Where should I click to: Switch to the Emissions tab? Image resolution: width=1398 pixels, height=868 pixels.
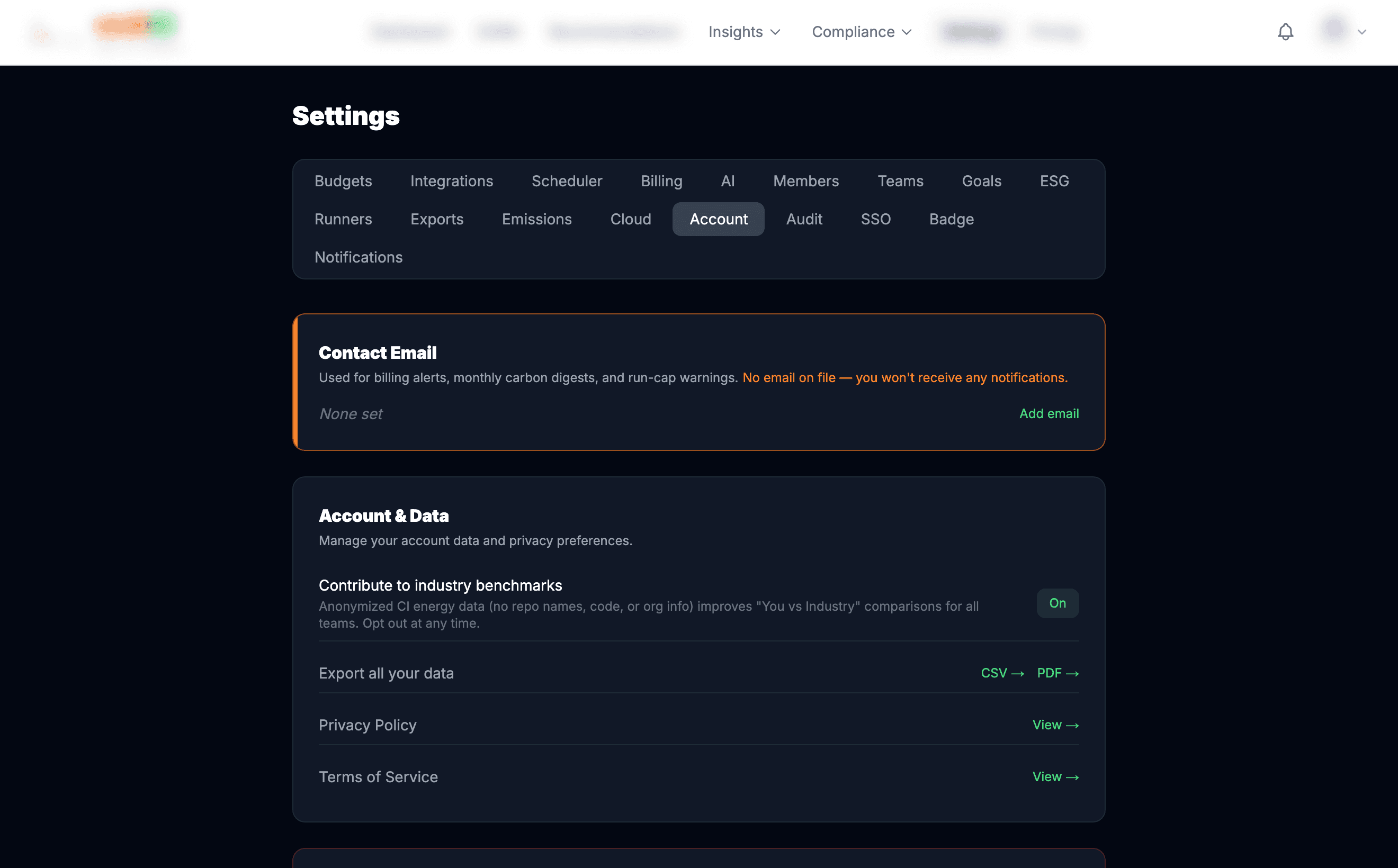click(536, 219)
